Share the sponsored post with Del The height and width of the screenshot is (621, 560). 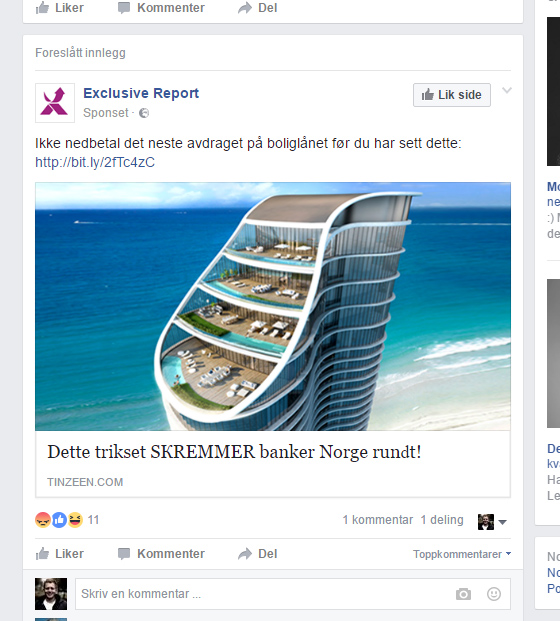258,554
